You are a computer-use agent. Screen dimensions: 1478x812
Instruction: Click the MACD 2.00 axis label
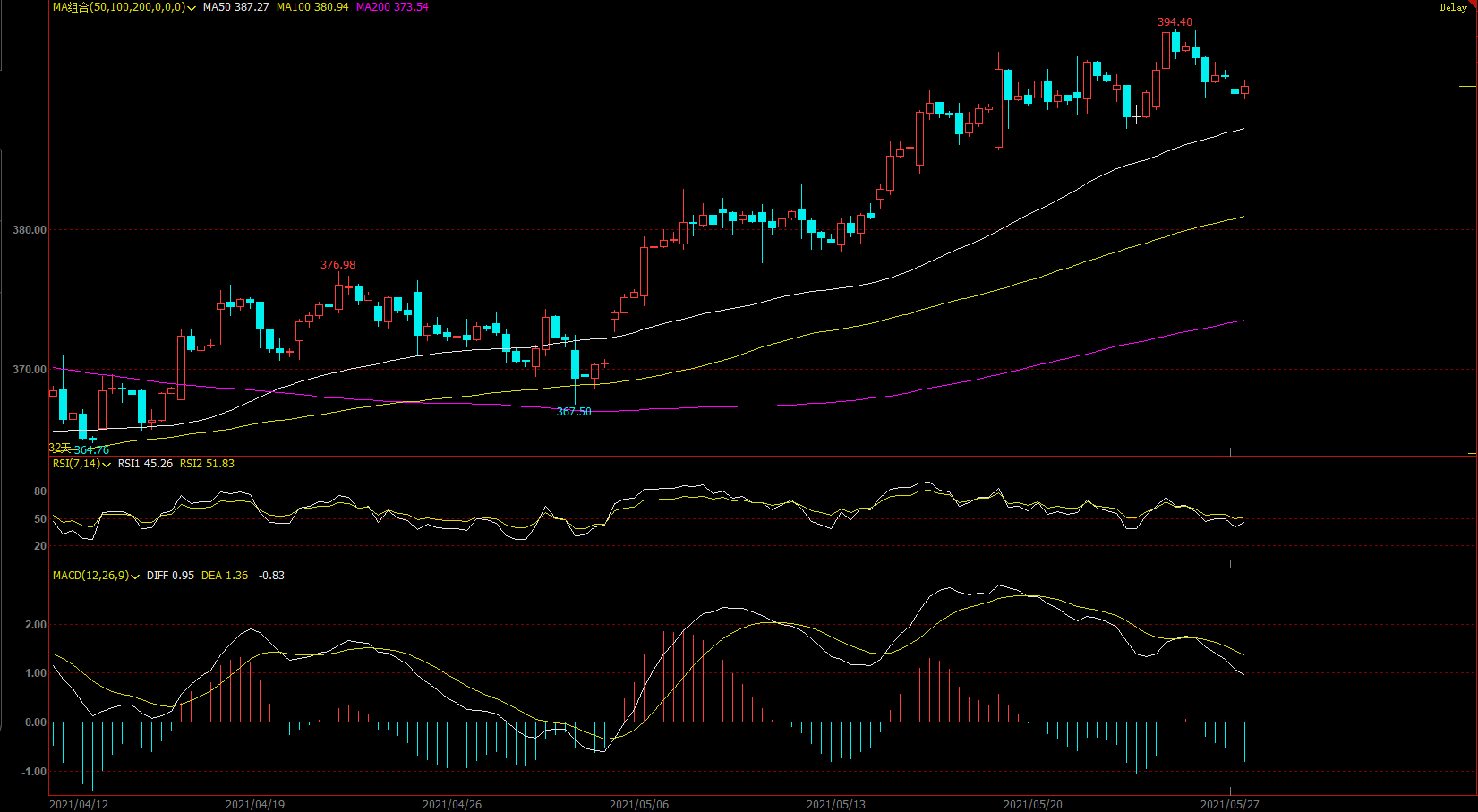click(35, 625)
